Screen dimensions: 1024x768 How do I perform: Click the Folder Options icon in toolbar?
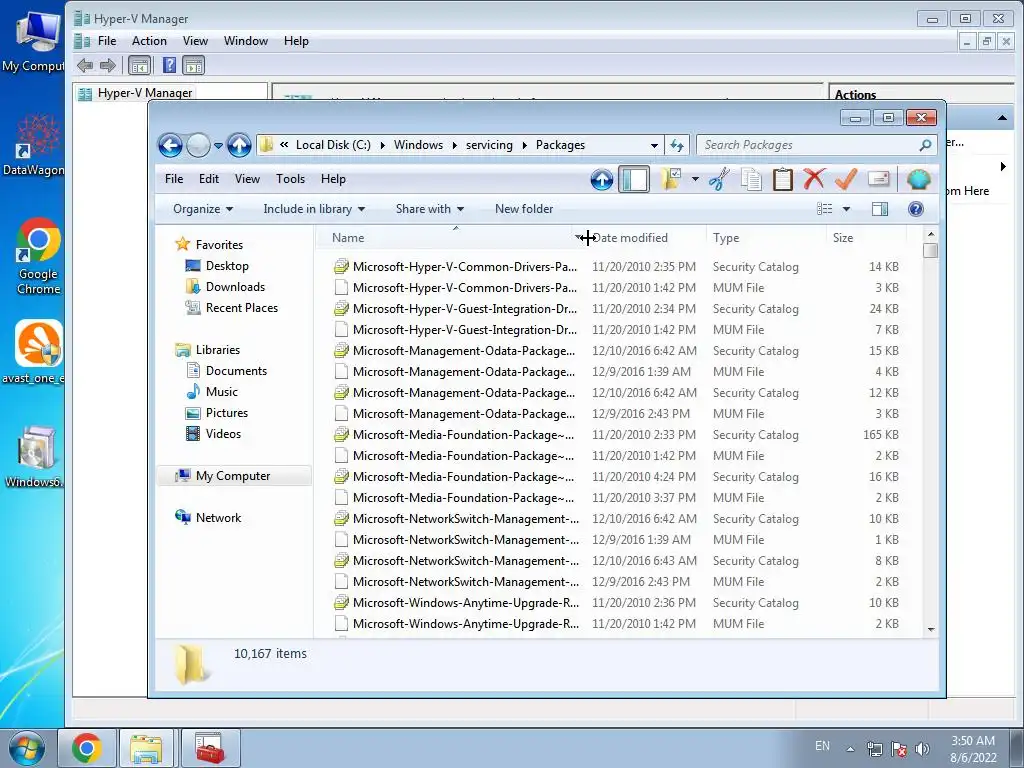coord(671,178)
